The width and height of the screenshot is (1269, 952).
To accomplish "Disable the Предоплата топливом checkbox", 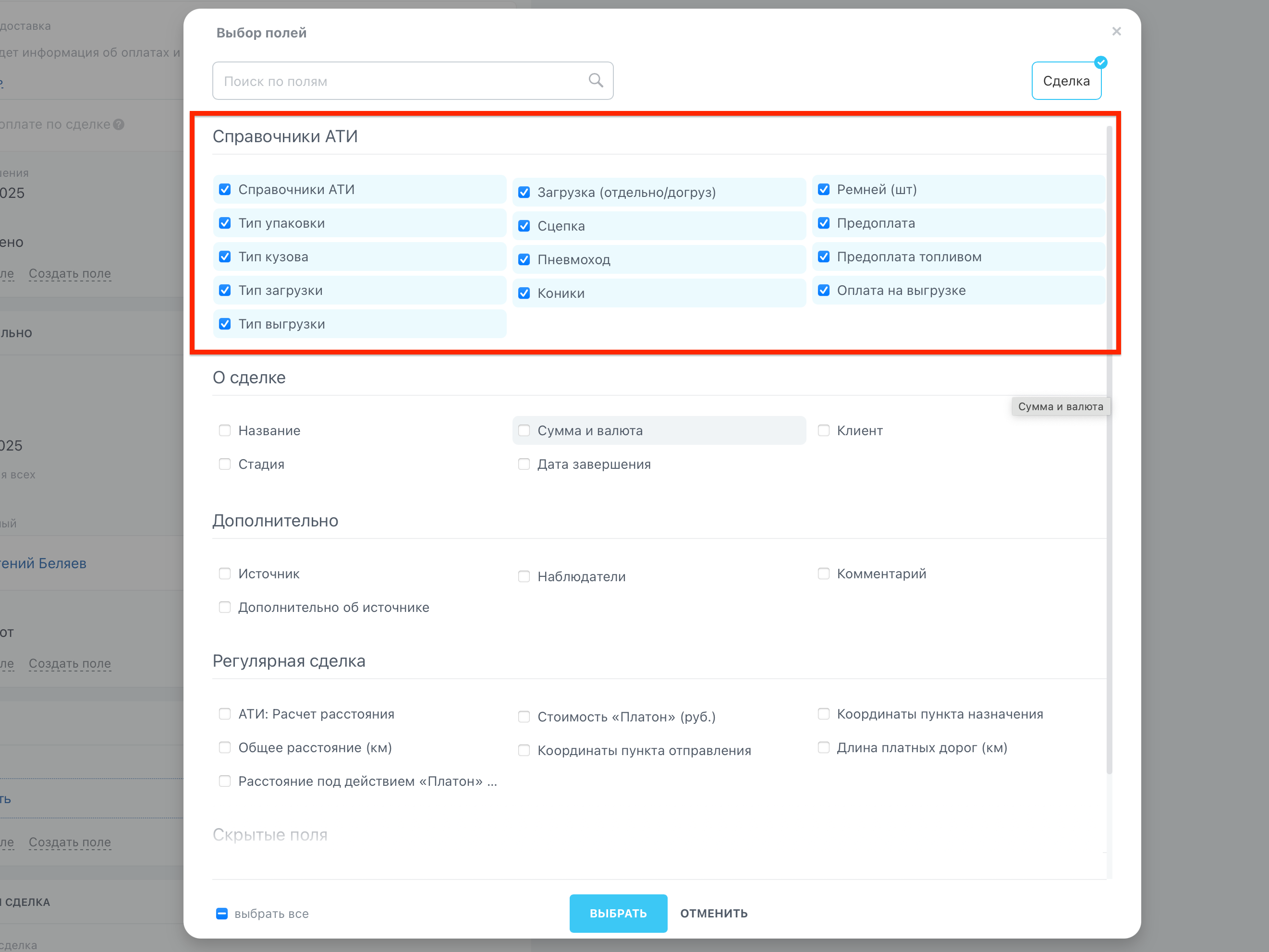I will pos(823,256).
